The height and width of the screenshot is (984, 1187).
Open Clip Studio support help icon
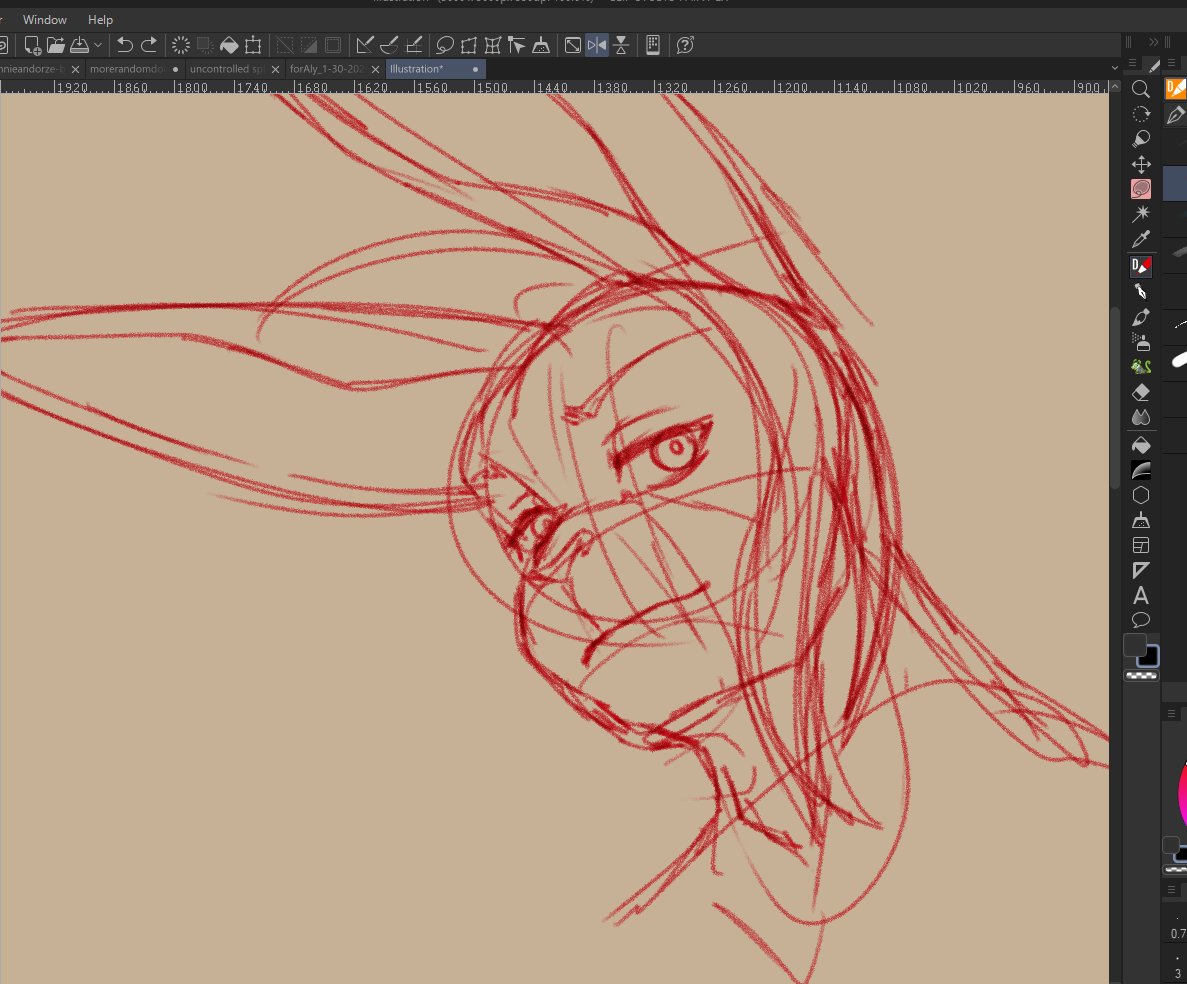pyautogui.click(x=685, y=45)
